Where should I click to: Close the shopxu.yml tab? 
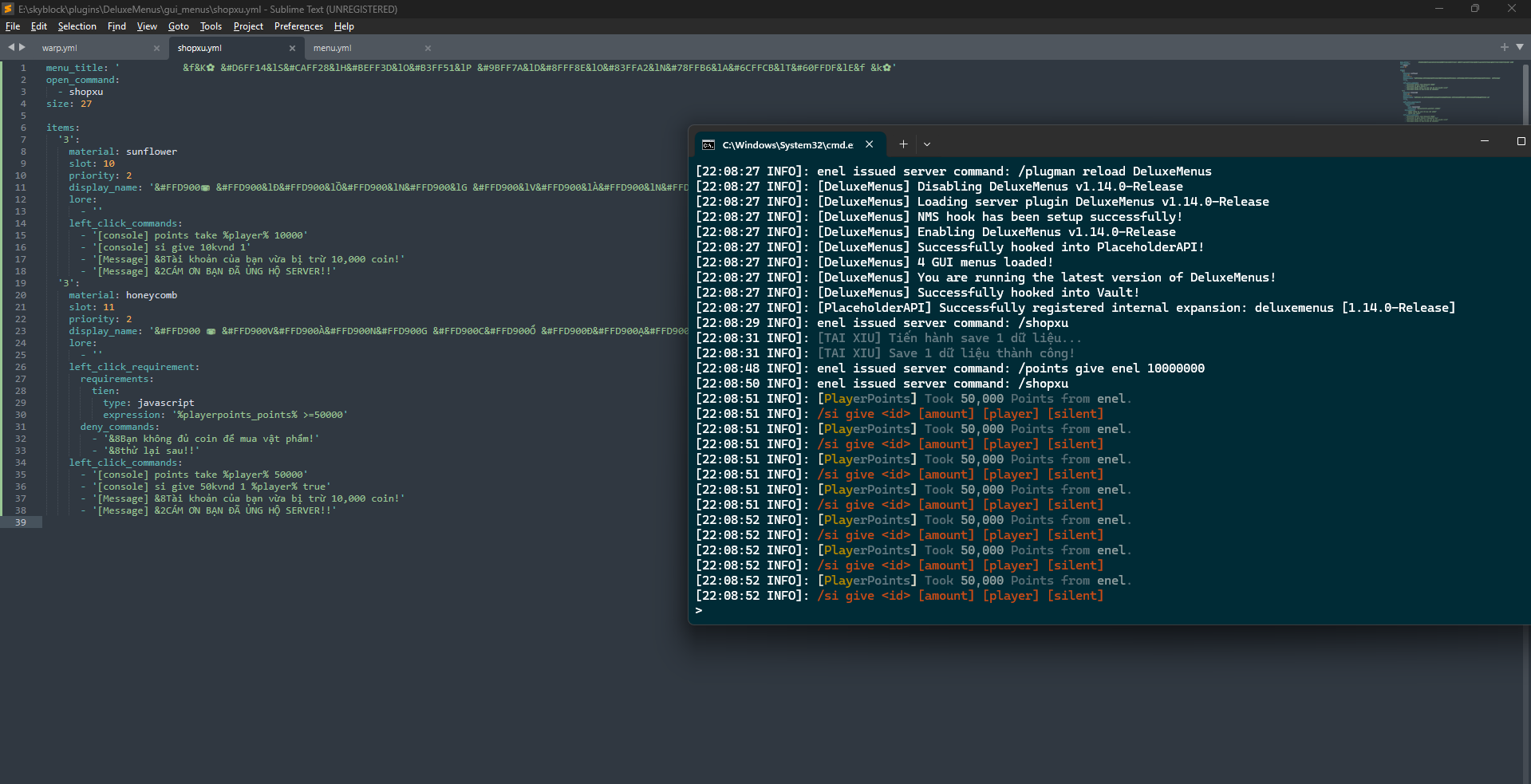pyautogui.click(x=292, y=49)
